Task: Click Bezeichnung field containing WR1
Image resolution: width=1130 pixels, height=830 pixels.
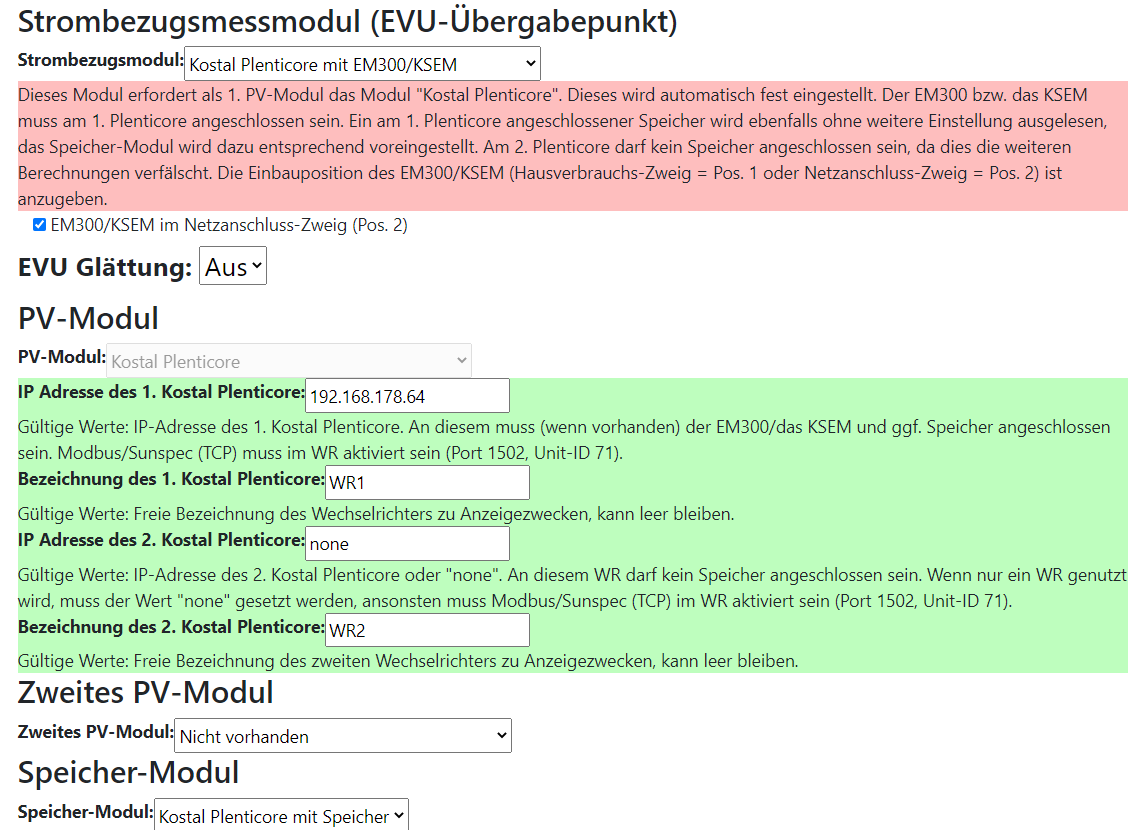Action: click(x=427, y=482)
